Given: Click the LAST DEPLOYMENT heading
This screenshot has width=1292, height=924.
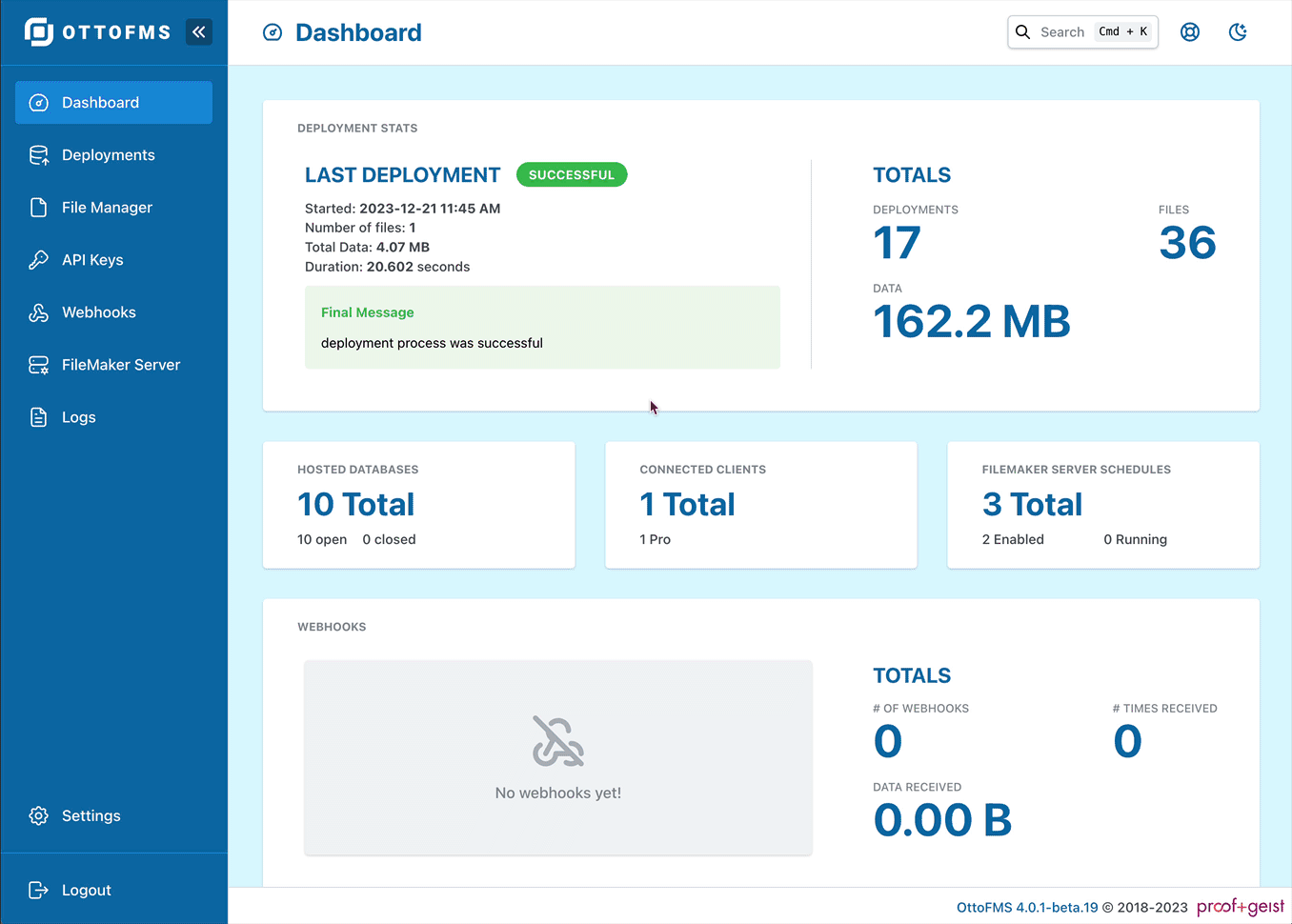Looking at the screenshot, I should [x=402, y=175].
